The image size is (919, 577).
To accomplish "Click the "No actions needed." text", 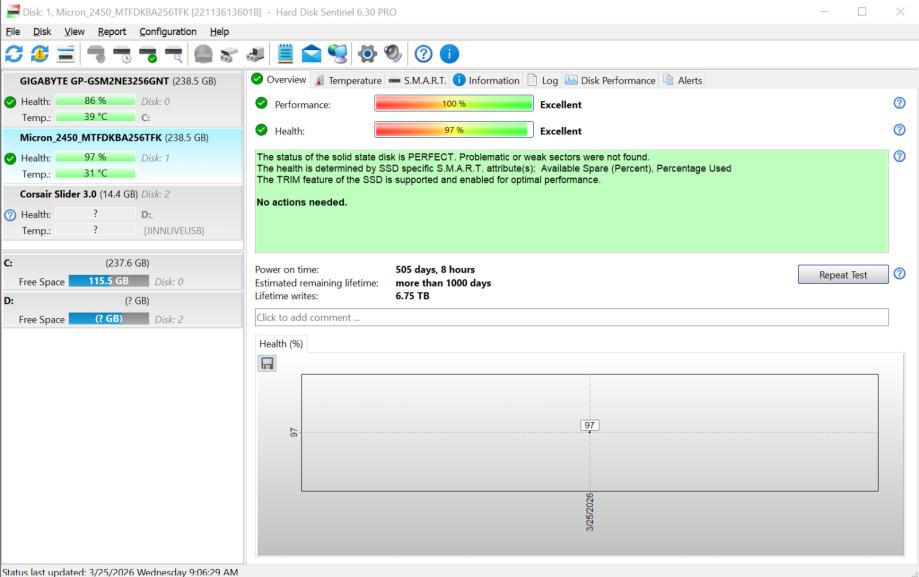I will 302,202.
